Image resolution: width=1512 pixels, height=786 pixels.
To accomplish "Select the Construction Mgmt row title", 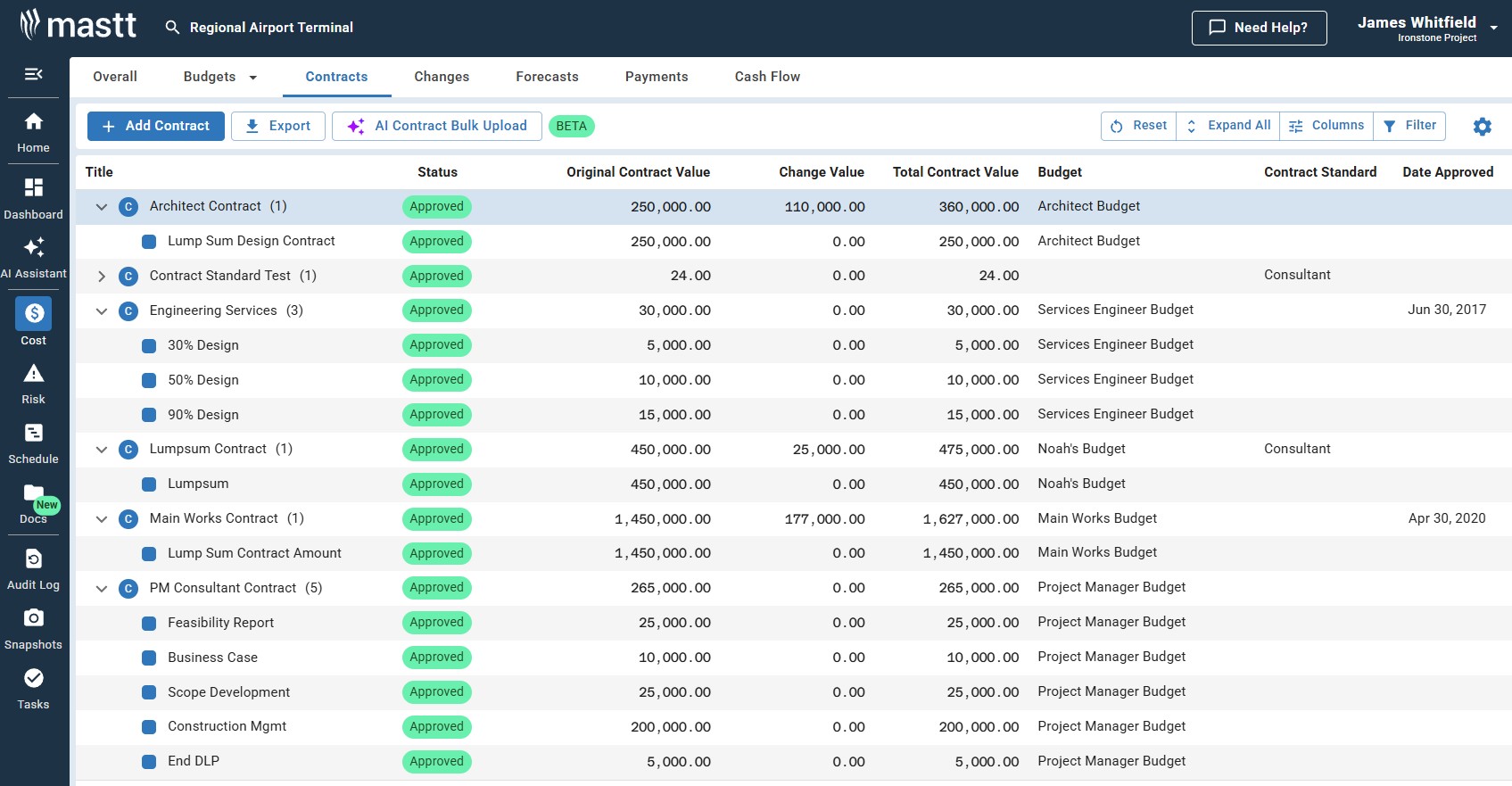I will tap(227, 726).
